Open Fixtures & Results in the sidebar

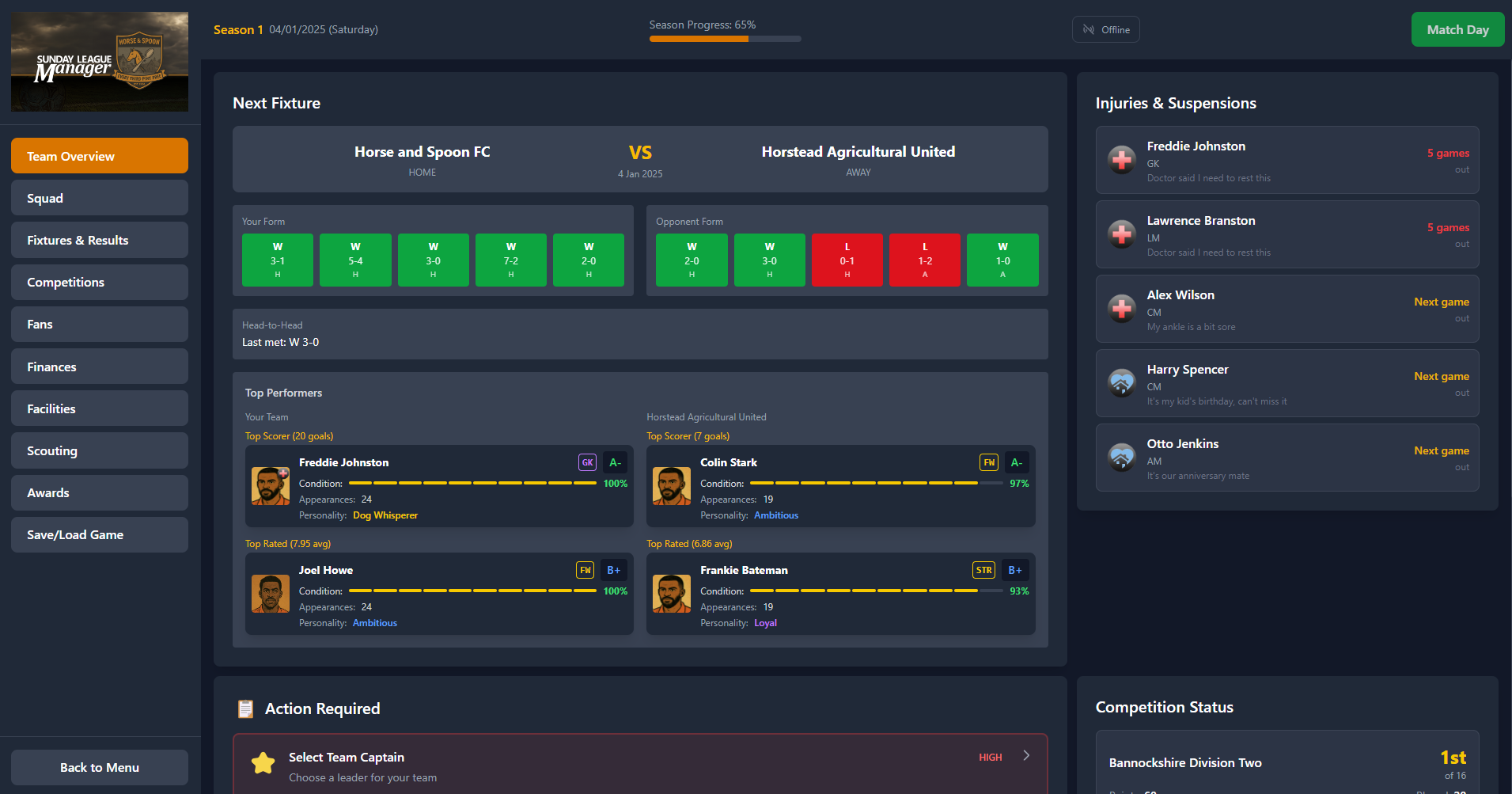click(100, 240)
